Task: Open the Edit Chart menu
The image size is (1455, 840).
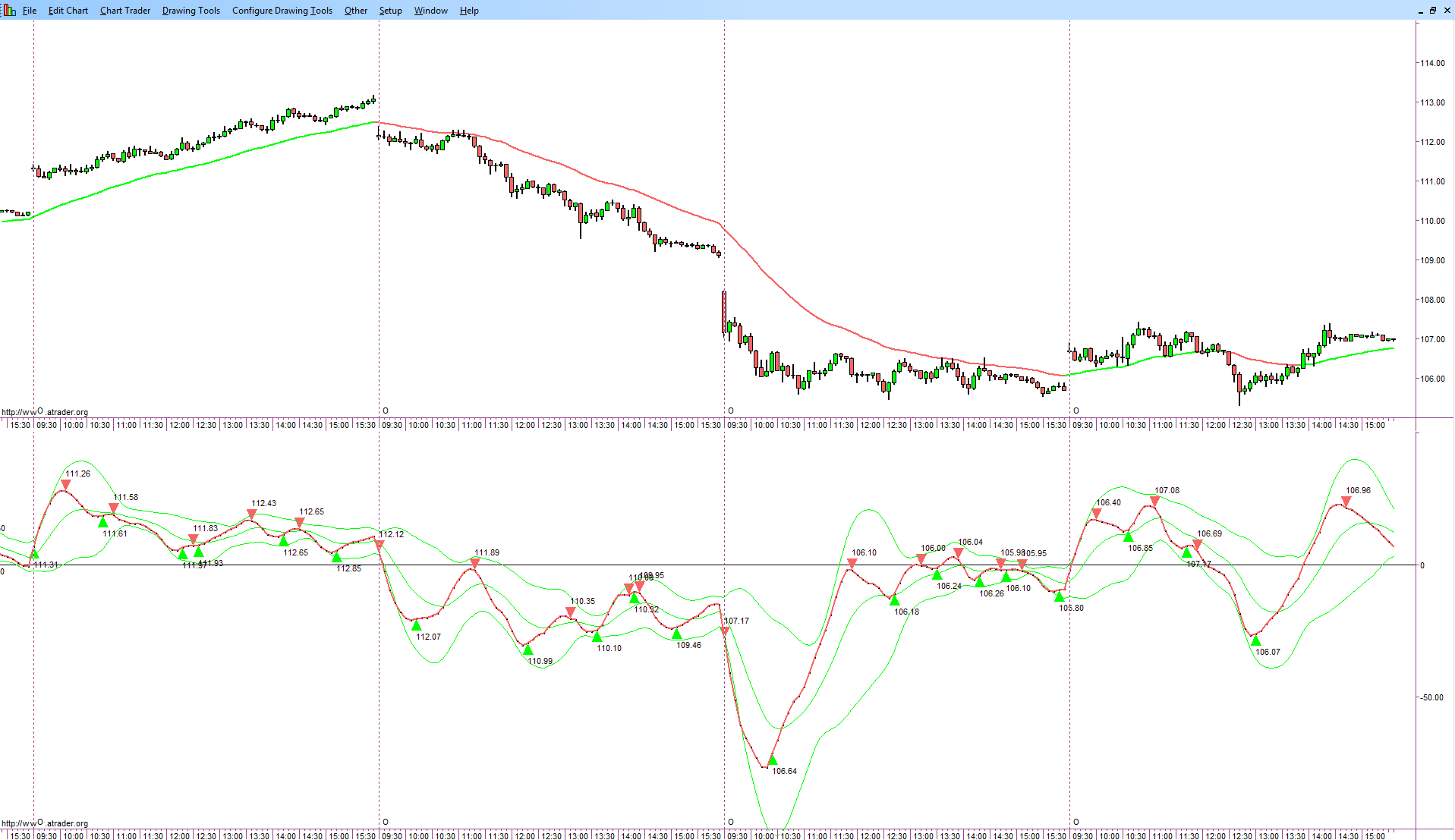Action: [x=68, y=11]
